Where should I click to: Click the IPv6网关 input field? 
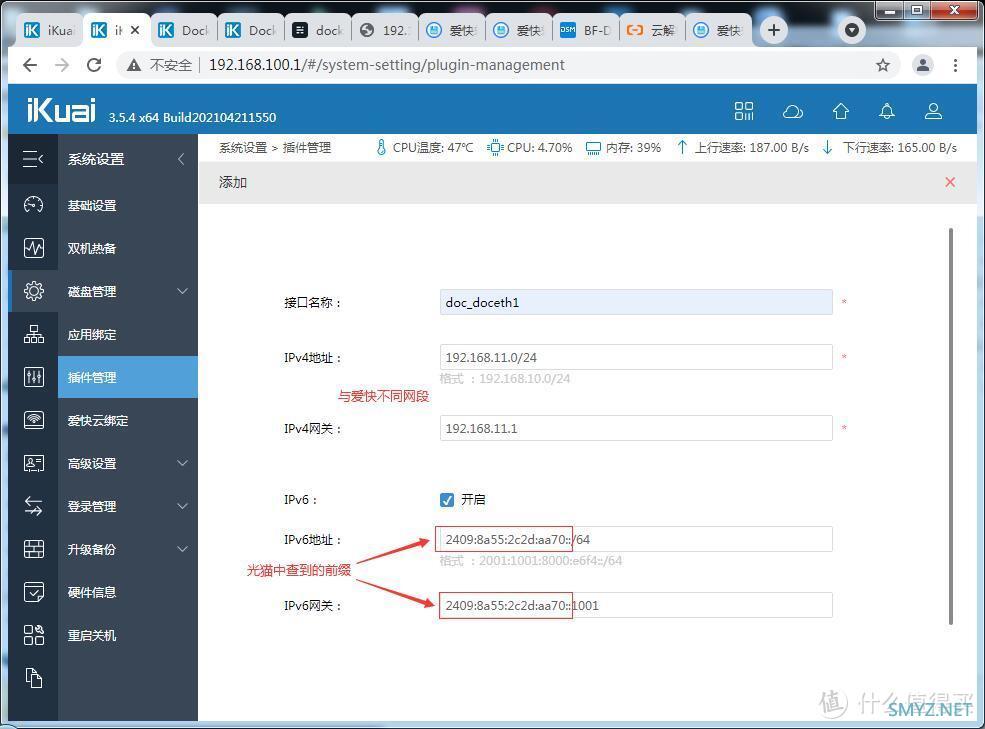coord(636,605)
